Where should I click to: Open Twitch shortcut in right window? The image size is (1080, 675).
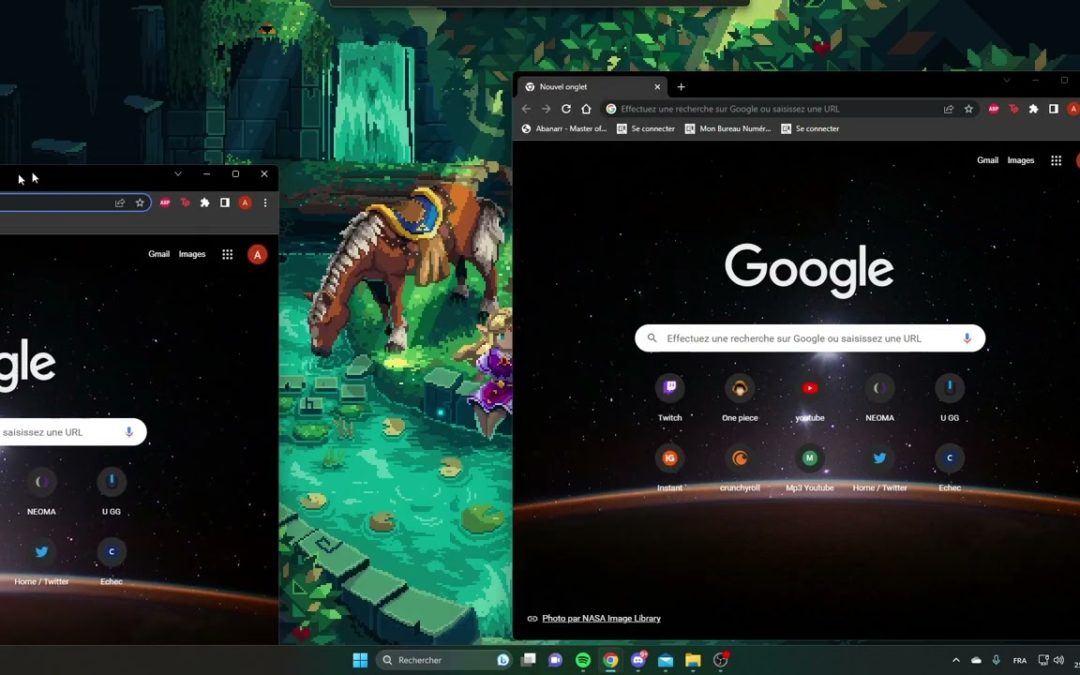669,398
